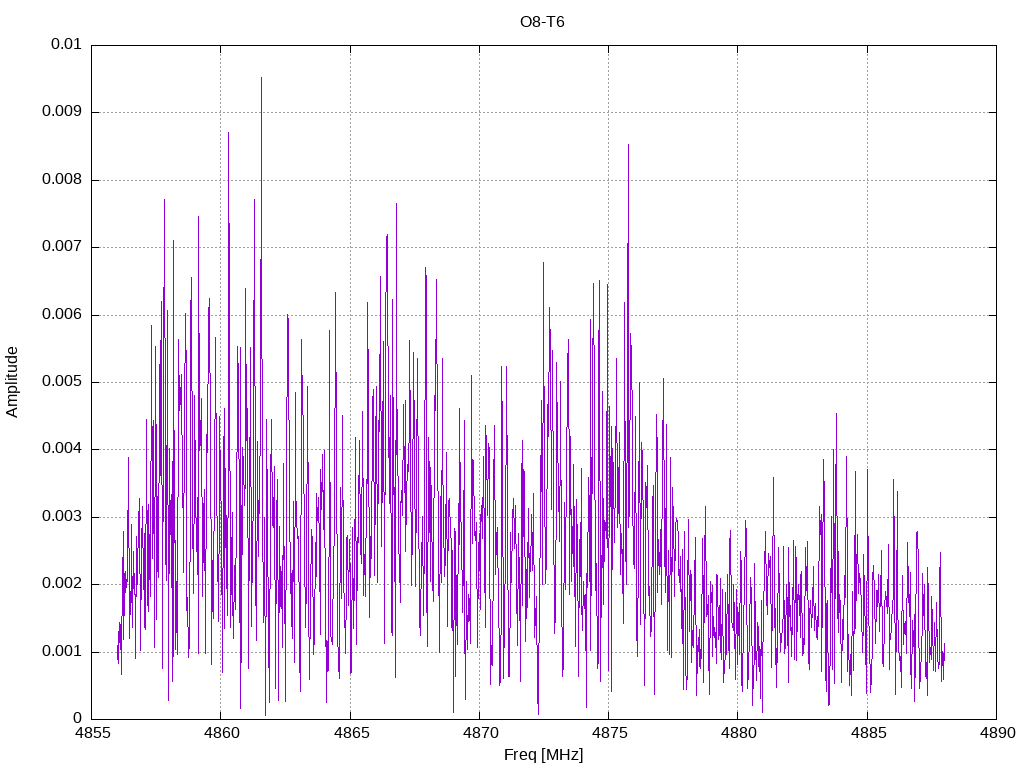Click the x-axis tick label 4885
This screenshot has width=1024, height=768.
click(x=868, y=733)
